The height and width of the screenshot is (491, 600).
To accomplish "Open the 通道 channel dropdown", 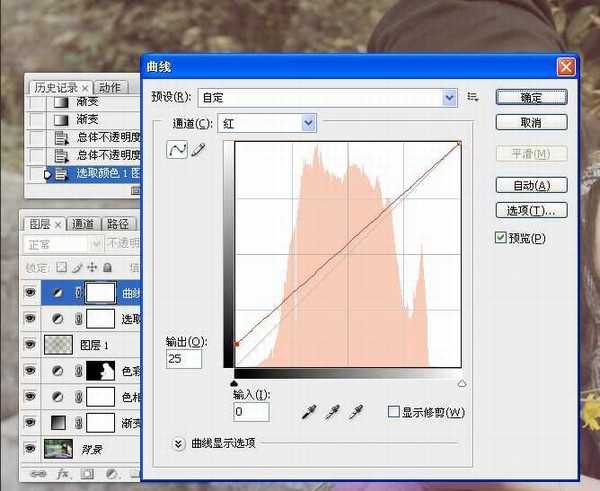I will (308, 123).
